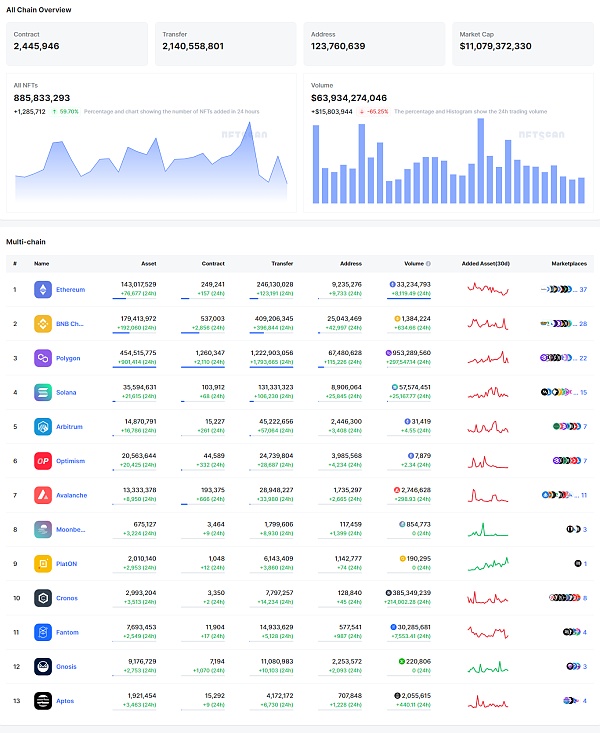The width and height of the screenshot is (600, 733).
Task: Click the Contract column header
Action: pos(213,264)
